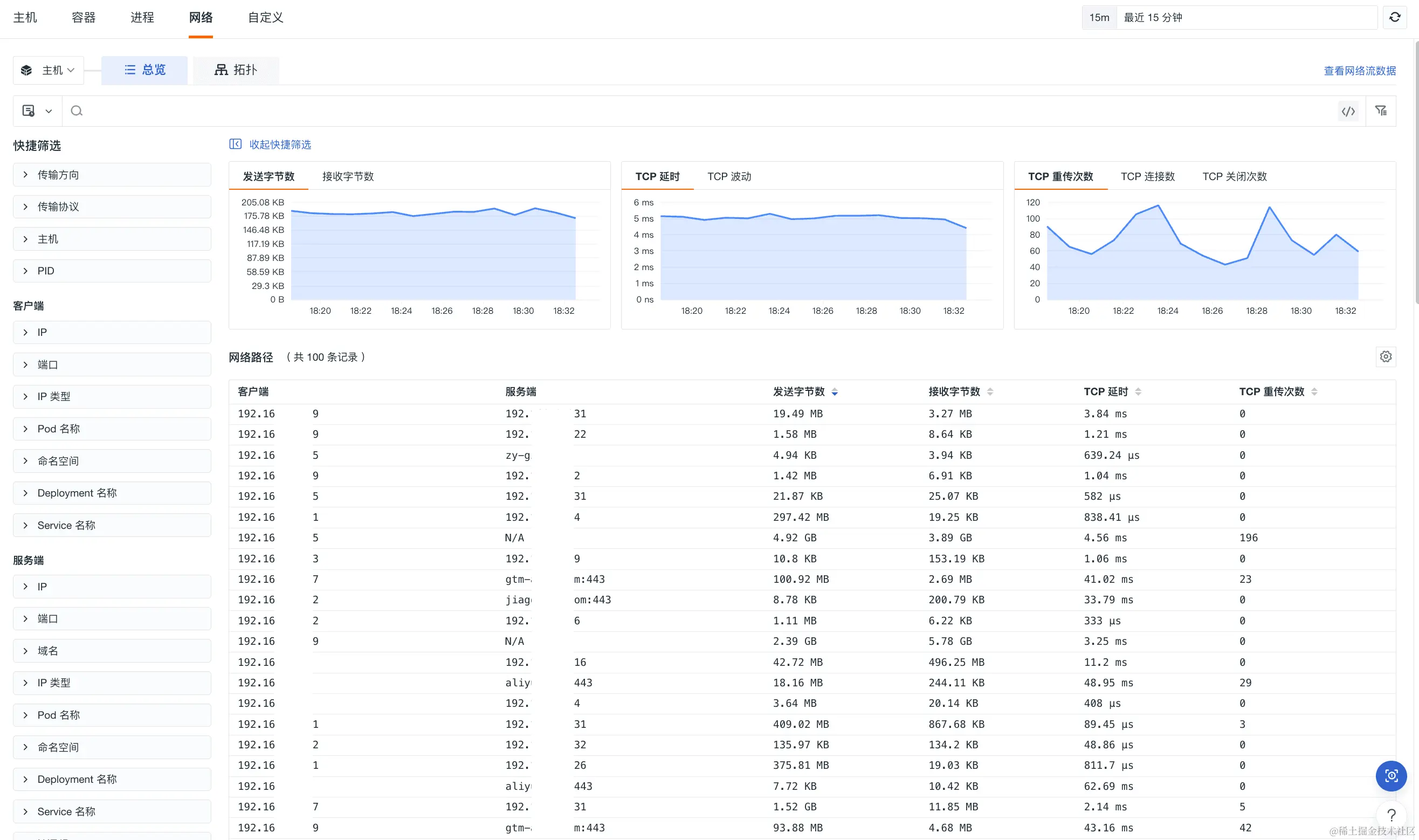Click the help question mark icon

click(1391, 815)
